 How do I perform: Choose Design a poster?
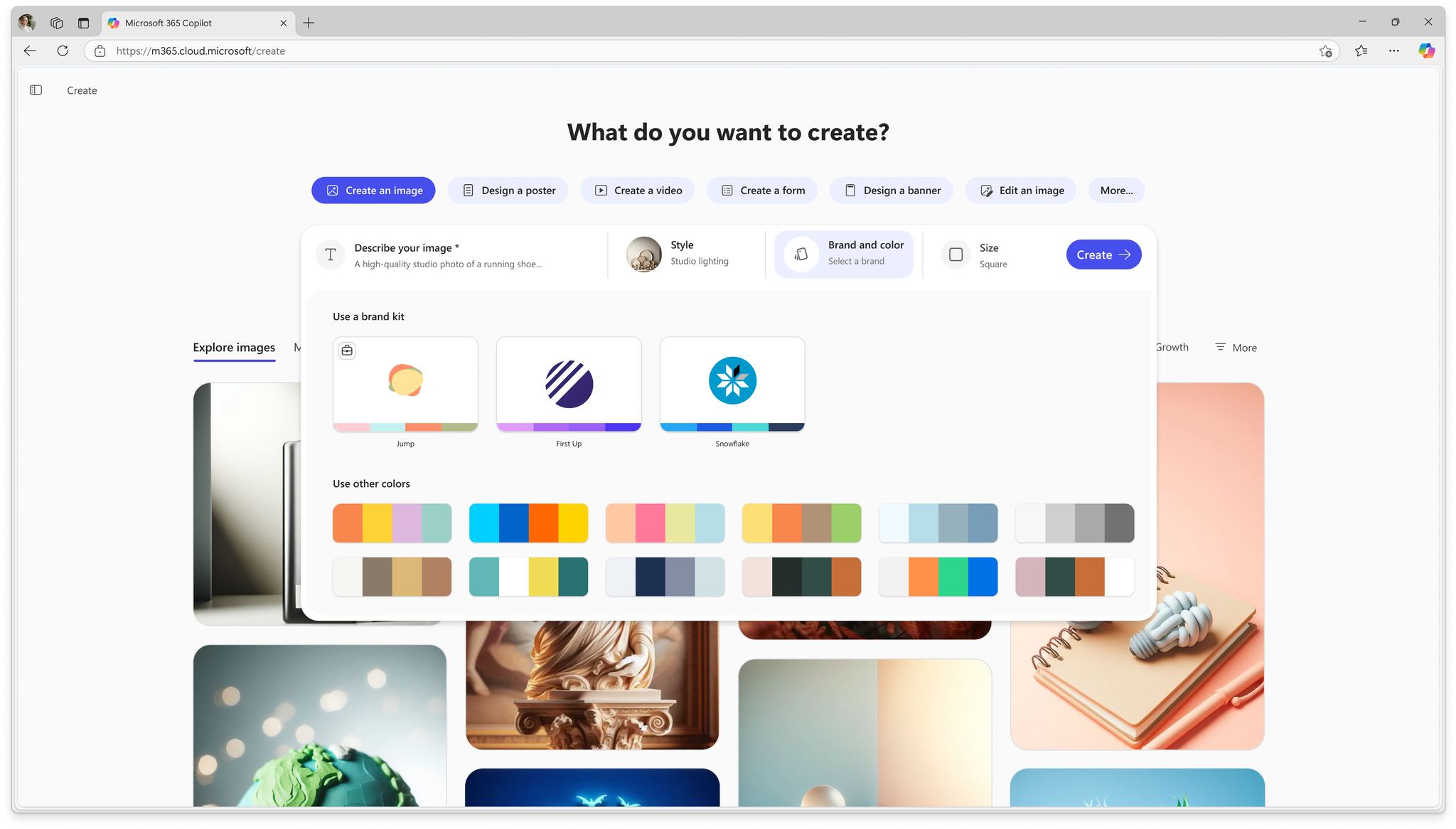(508, 191)
